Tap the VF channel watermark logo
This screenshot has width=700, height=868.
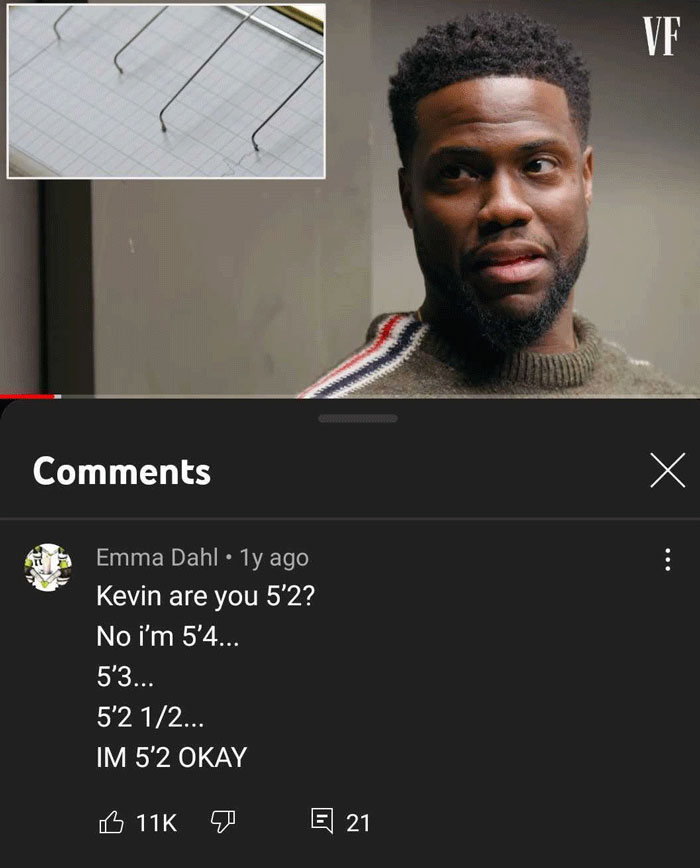(x=661, y=36)
